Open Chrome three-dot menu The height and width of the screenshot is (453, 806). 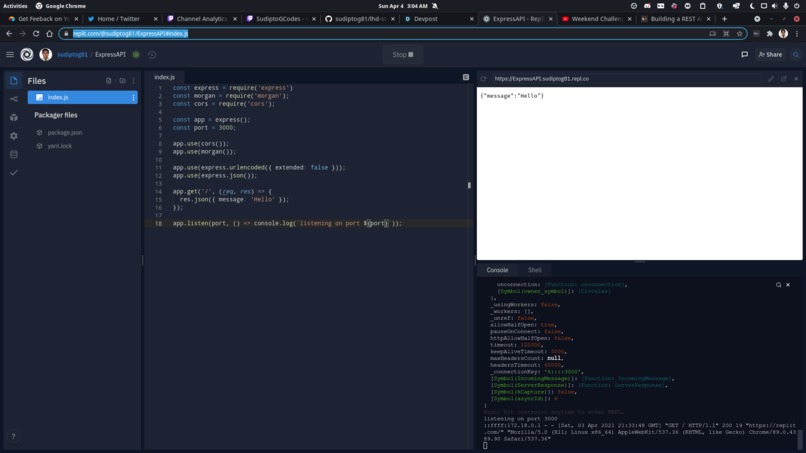click(797, 33)
